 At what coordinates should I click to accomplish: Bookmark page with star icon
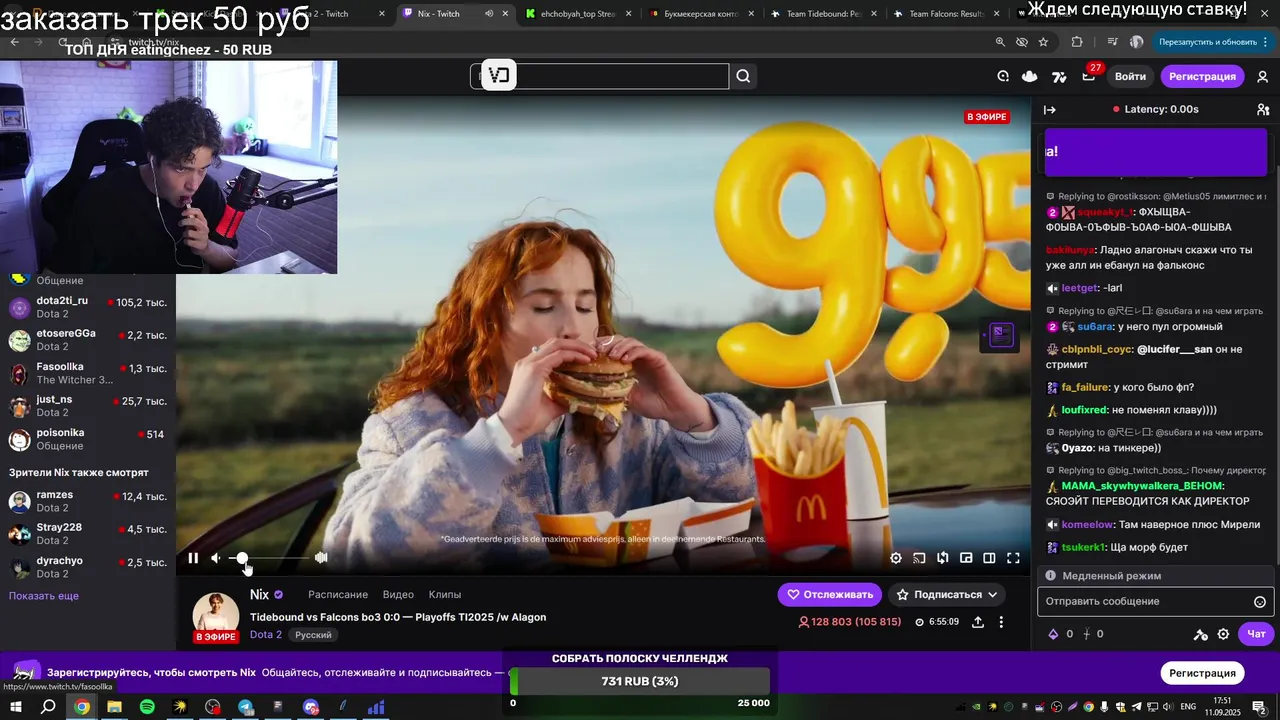[1043, 42]
